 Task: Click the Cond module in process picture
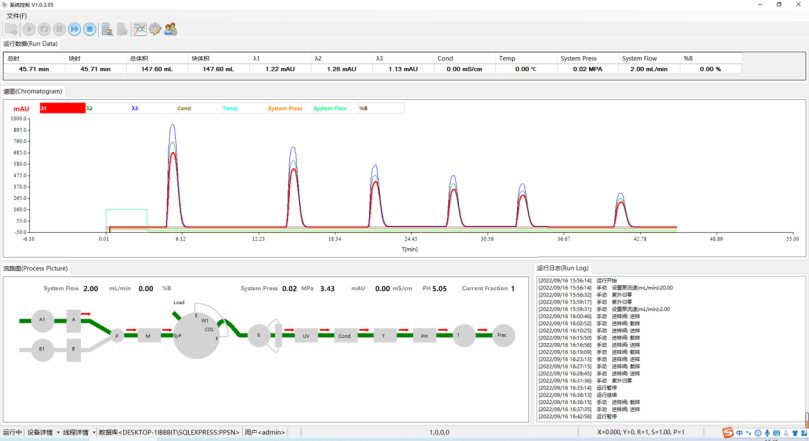click(x=344, y=336)
